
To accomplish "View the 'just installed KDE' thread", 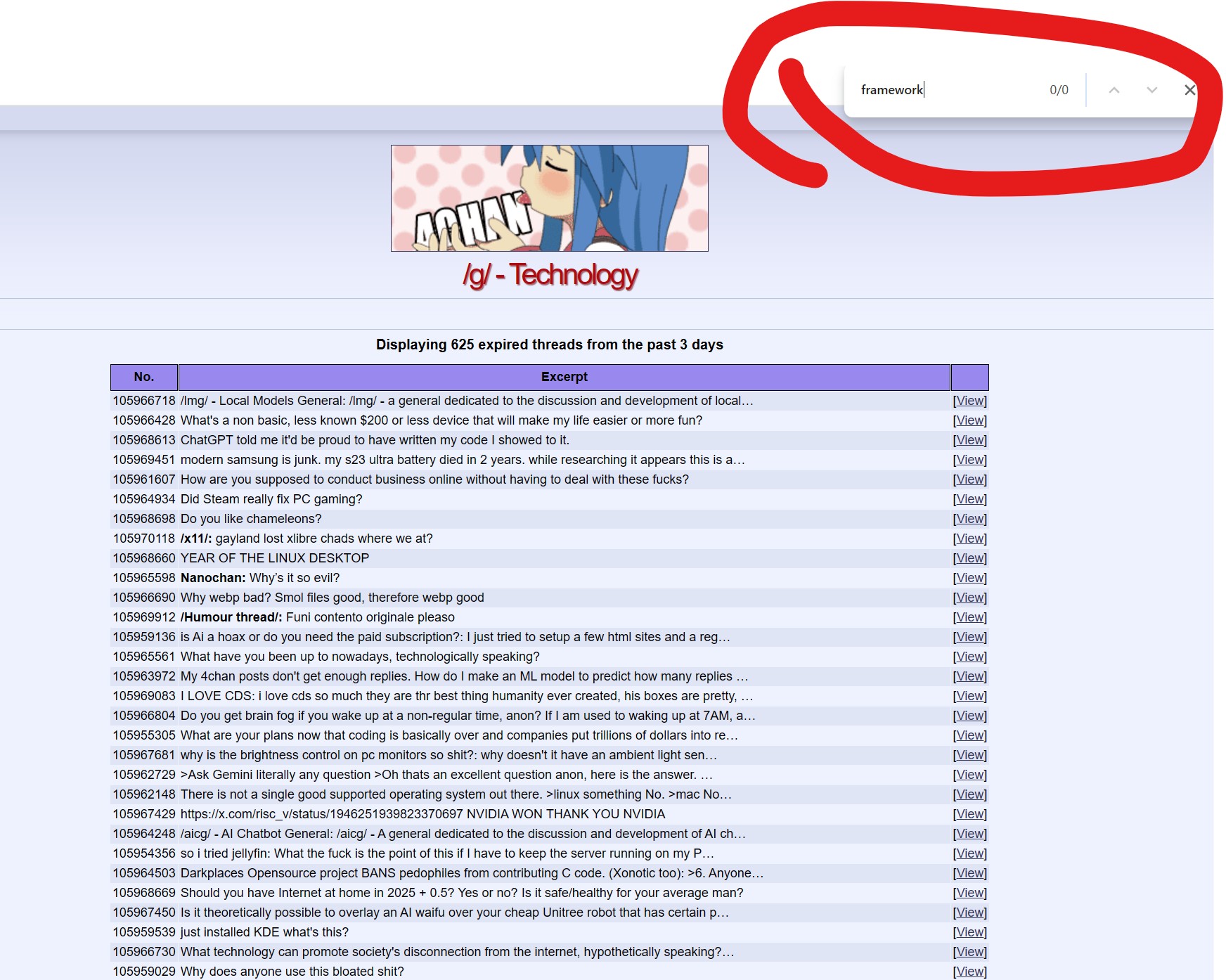I will coord(970,932).
